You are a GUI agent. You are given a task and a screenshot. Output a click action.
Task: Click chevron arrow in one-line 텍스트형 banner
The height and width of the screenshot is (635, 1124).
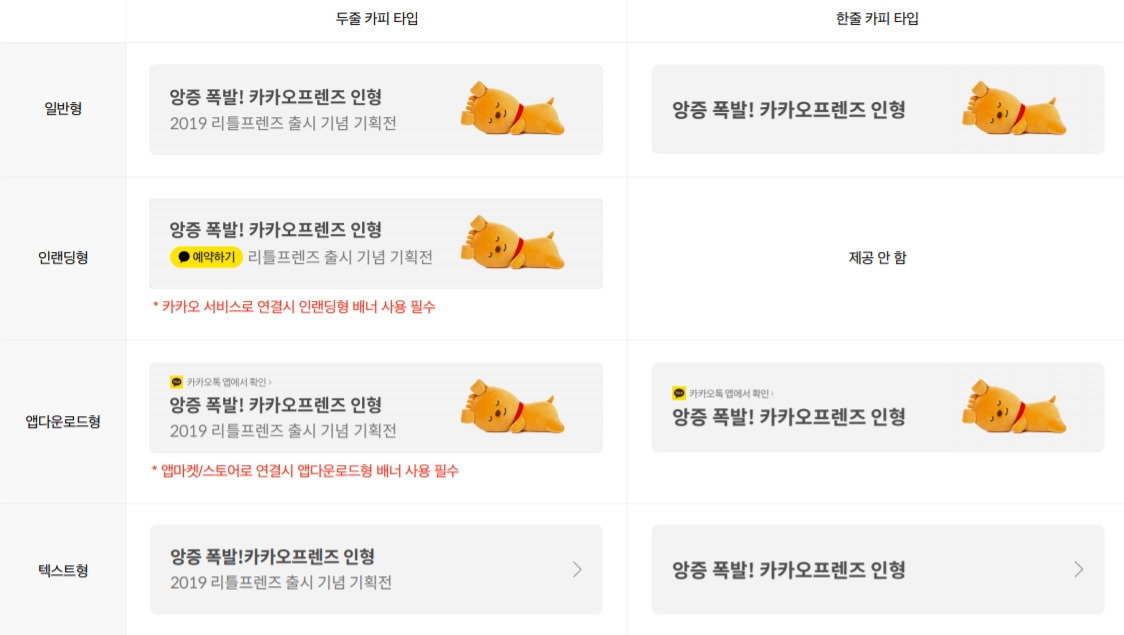click(x=1078, y=570)
